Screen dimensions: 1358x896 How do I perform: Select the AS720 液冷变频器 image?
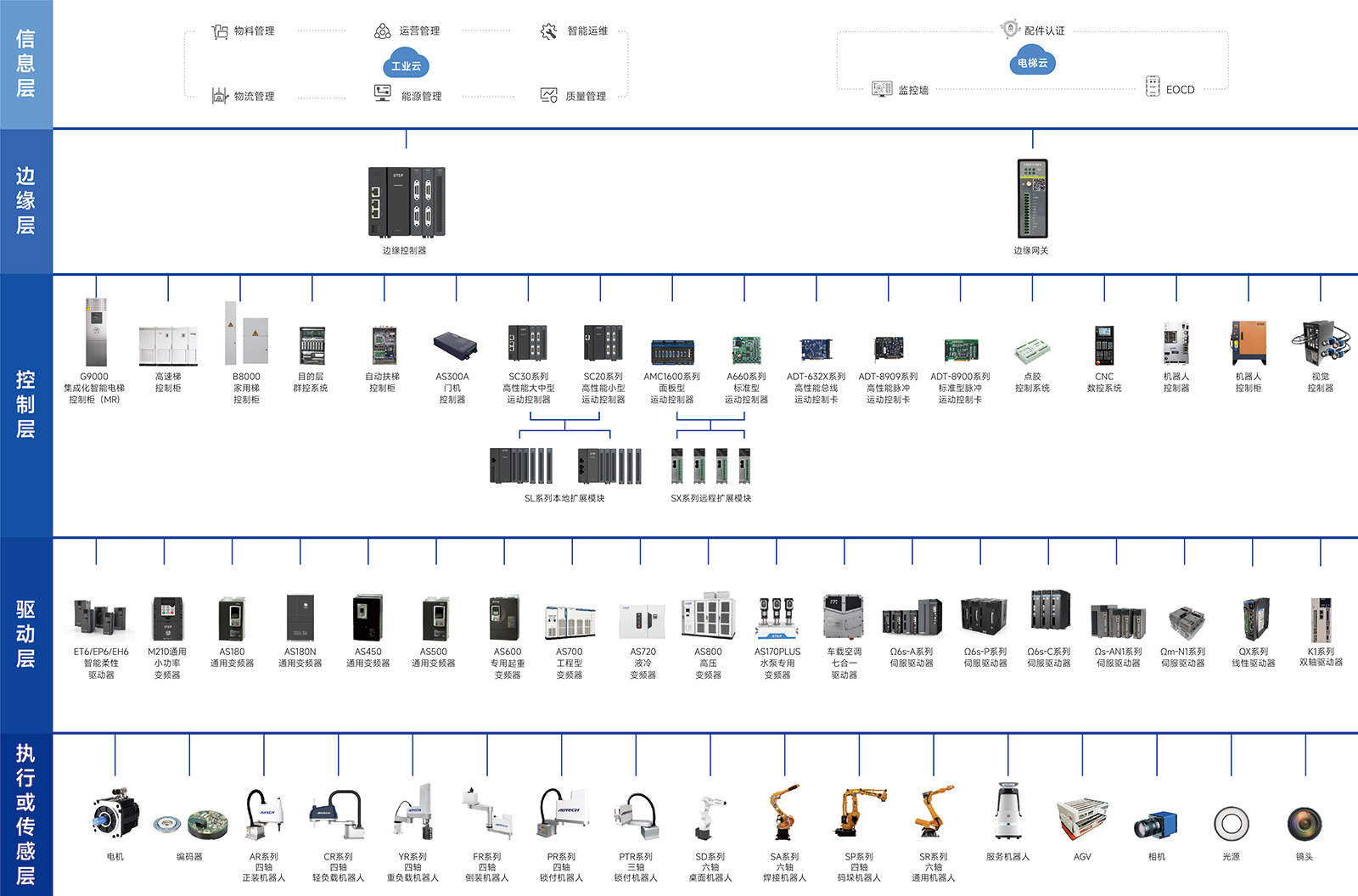click(642, 622)
